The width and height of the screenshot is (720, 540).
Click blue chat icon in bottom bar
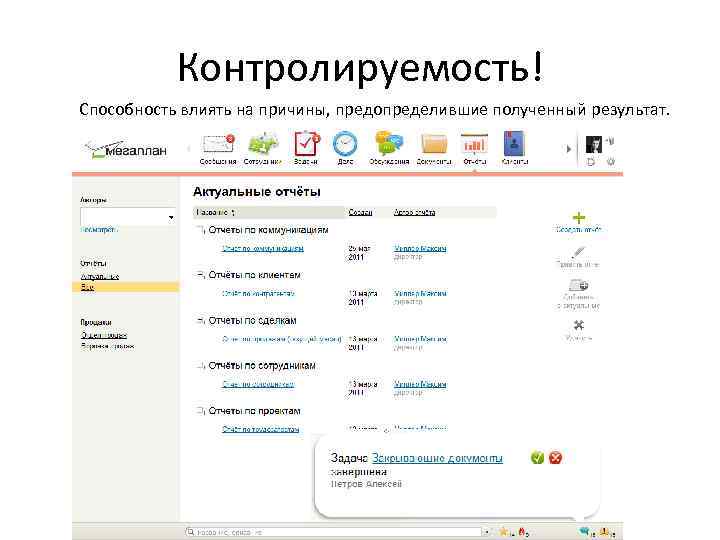pos(584,532)
